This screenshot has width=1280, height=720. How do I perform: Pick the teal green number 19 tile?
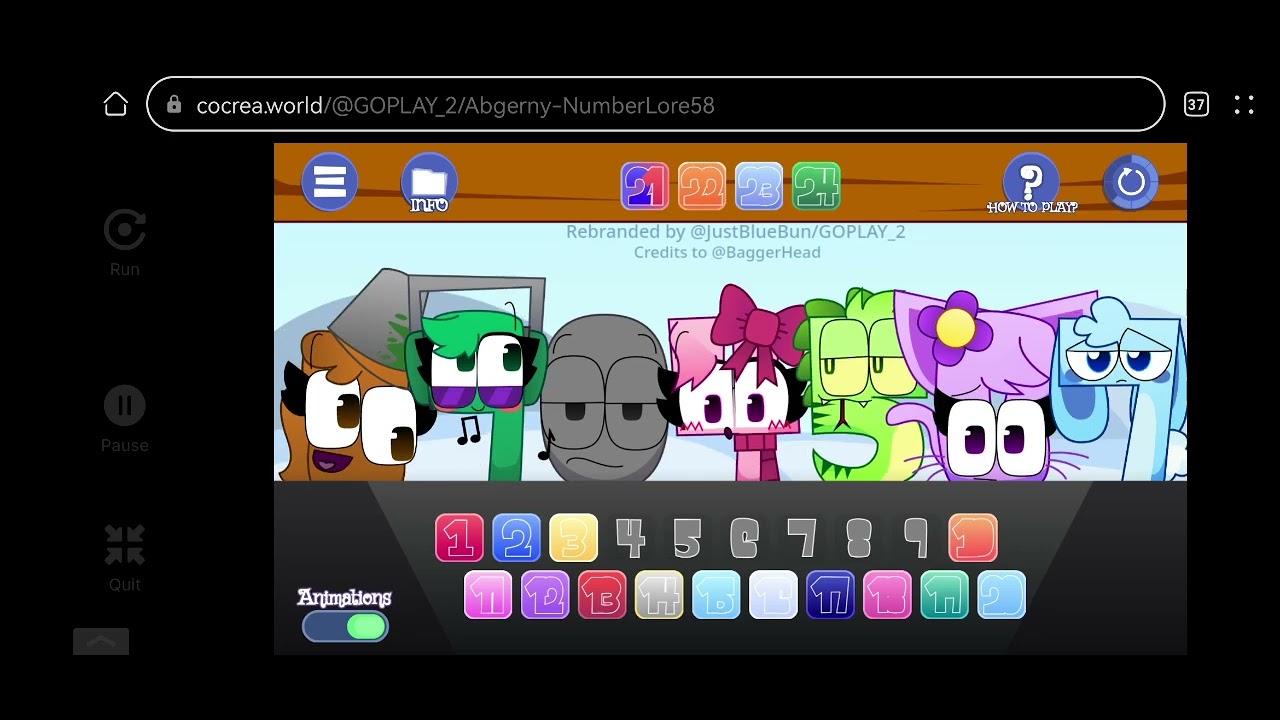944,595
